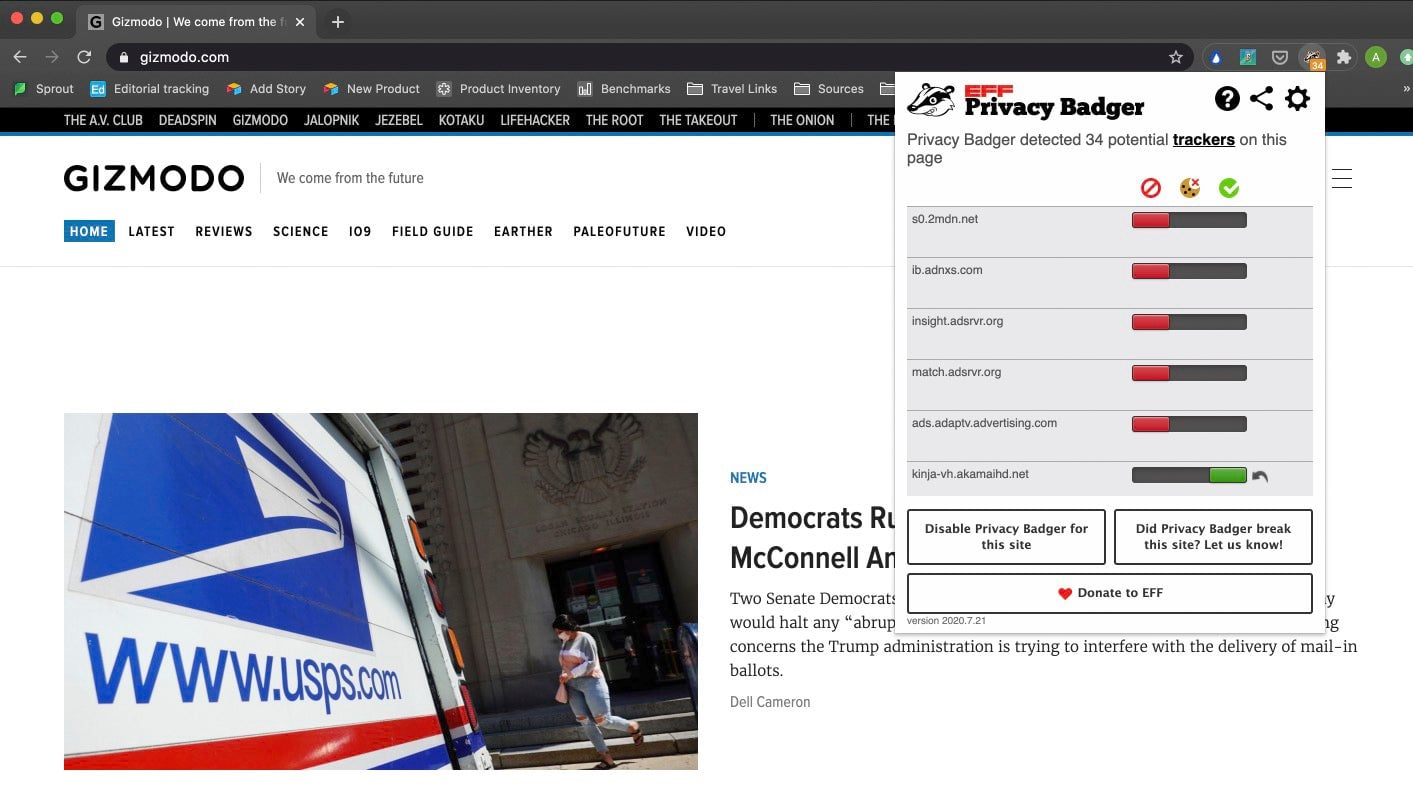Bookmark this page with the star icon

coord(1176,57)
